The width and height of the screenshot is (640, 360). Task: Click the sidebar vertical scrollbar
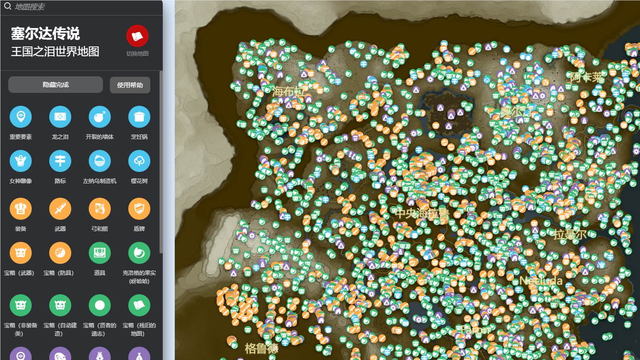161,163
